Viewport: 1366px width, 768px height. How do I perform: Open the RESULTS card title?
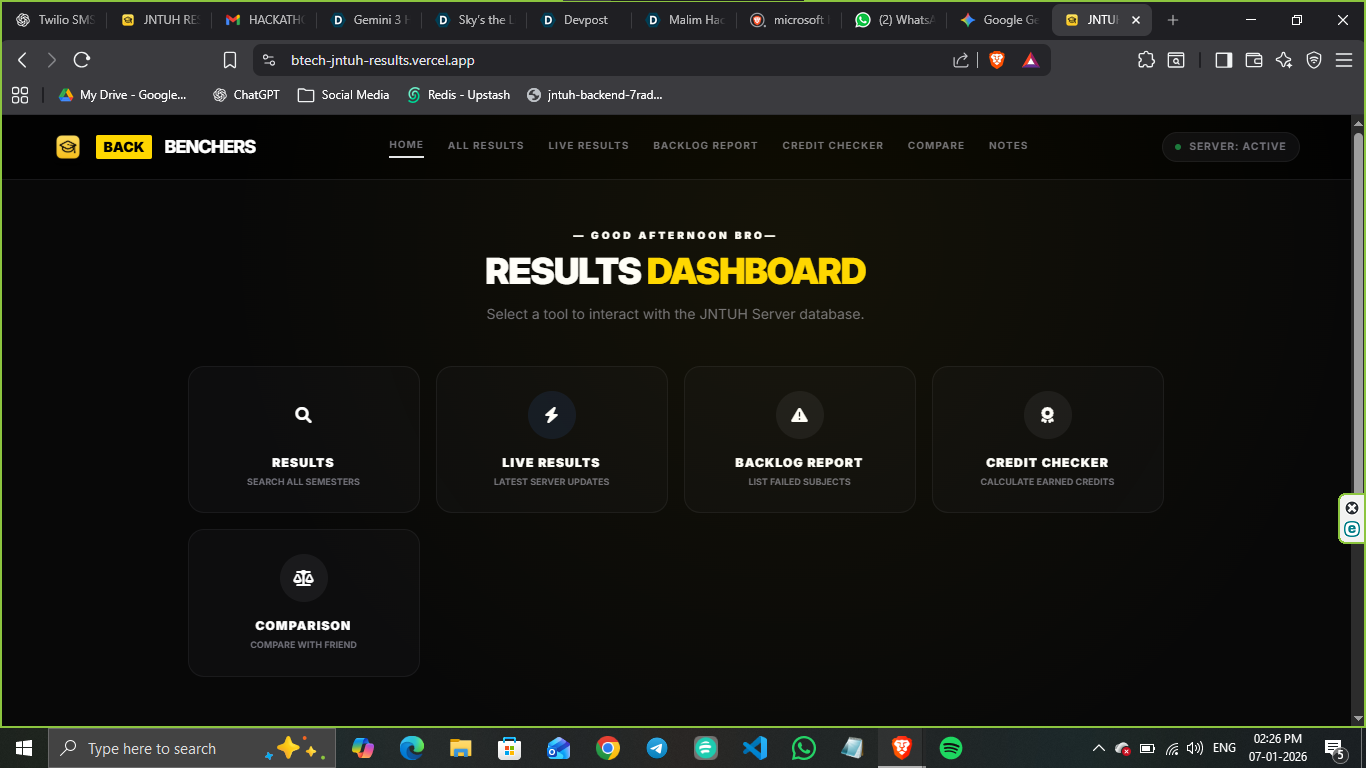[303, 463]
